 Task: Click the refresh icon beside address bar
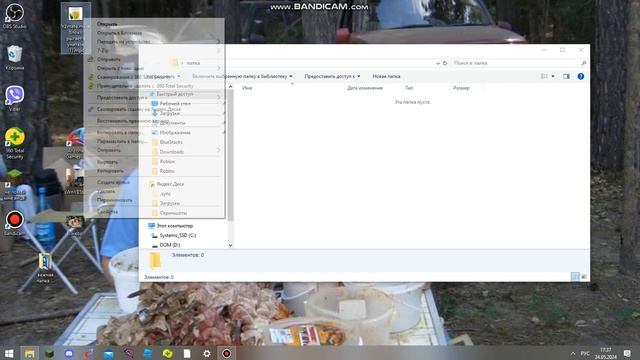[x=445, y=63]
